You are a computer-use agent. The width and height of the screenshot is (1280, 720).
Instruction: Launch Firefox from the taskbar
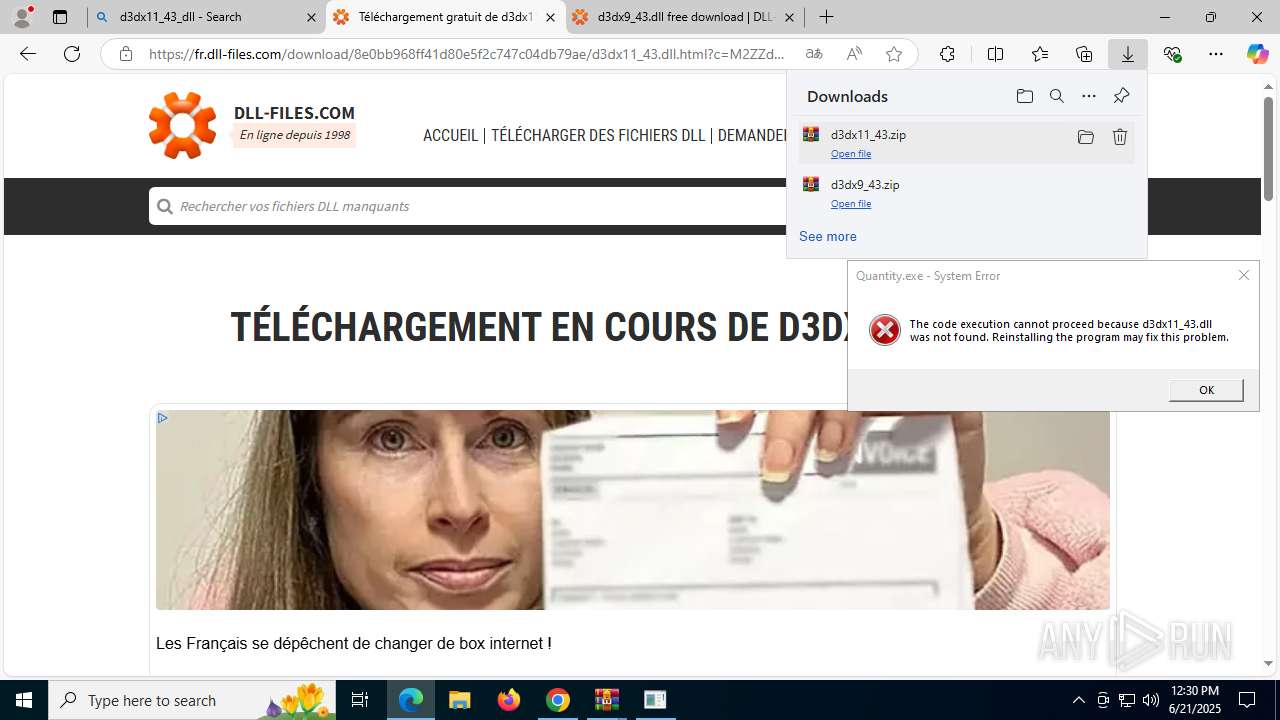coord(509,700)
